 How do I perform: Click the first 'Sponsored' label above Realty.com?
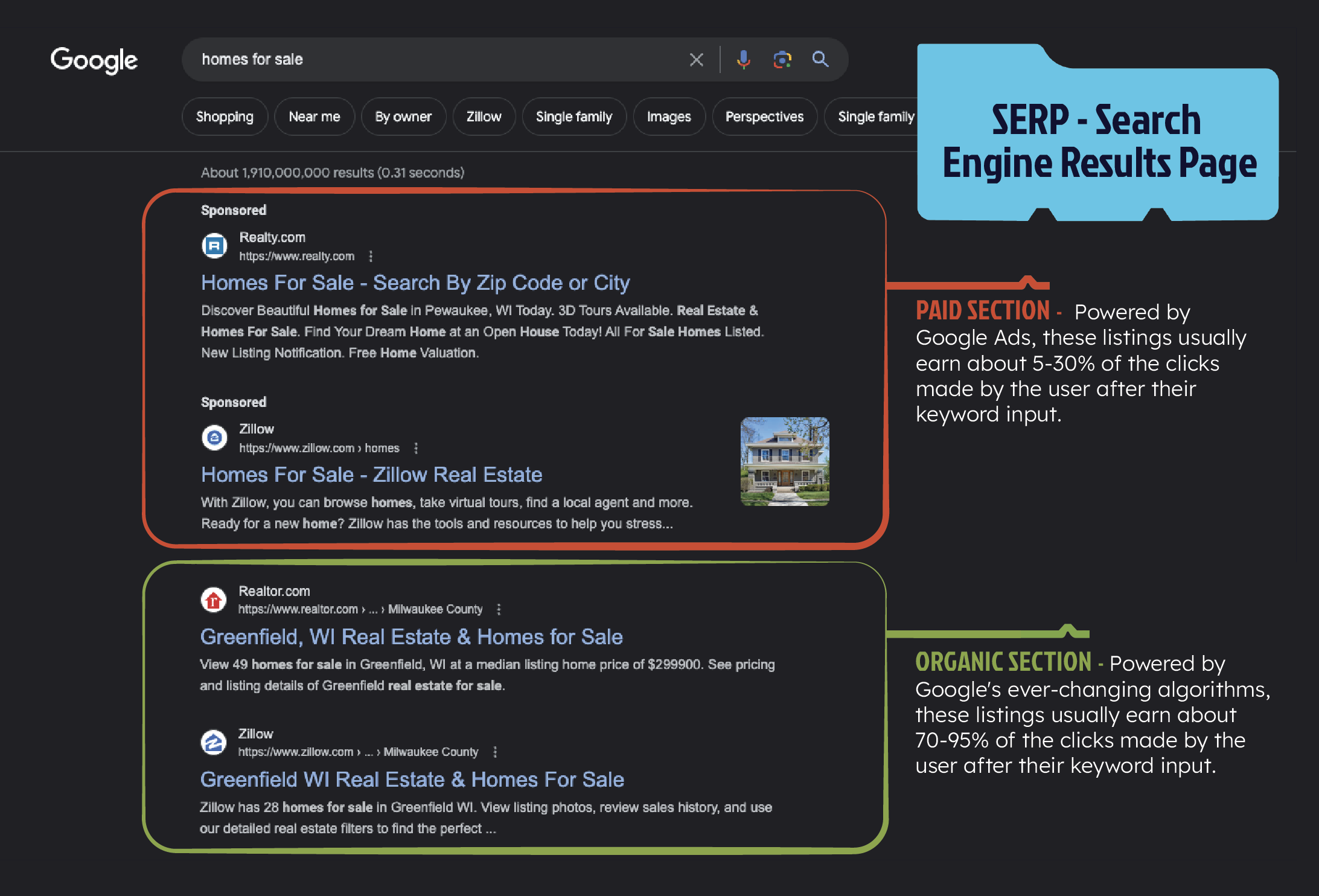click(234, 210)
